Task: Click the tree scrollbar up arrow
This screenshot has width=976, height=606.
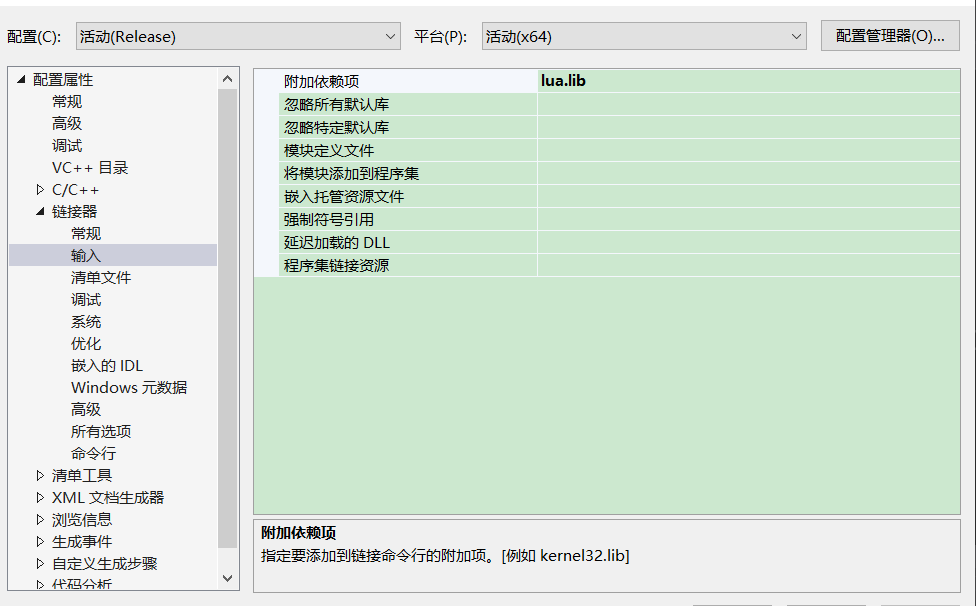Action: point(227,78)
